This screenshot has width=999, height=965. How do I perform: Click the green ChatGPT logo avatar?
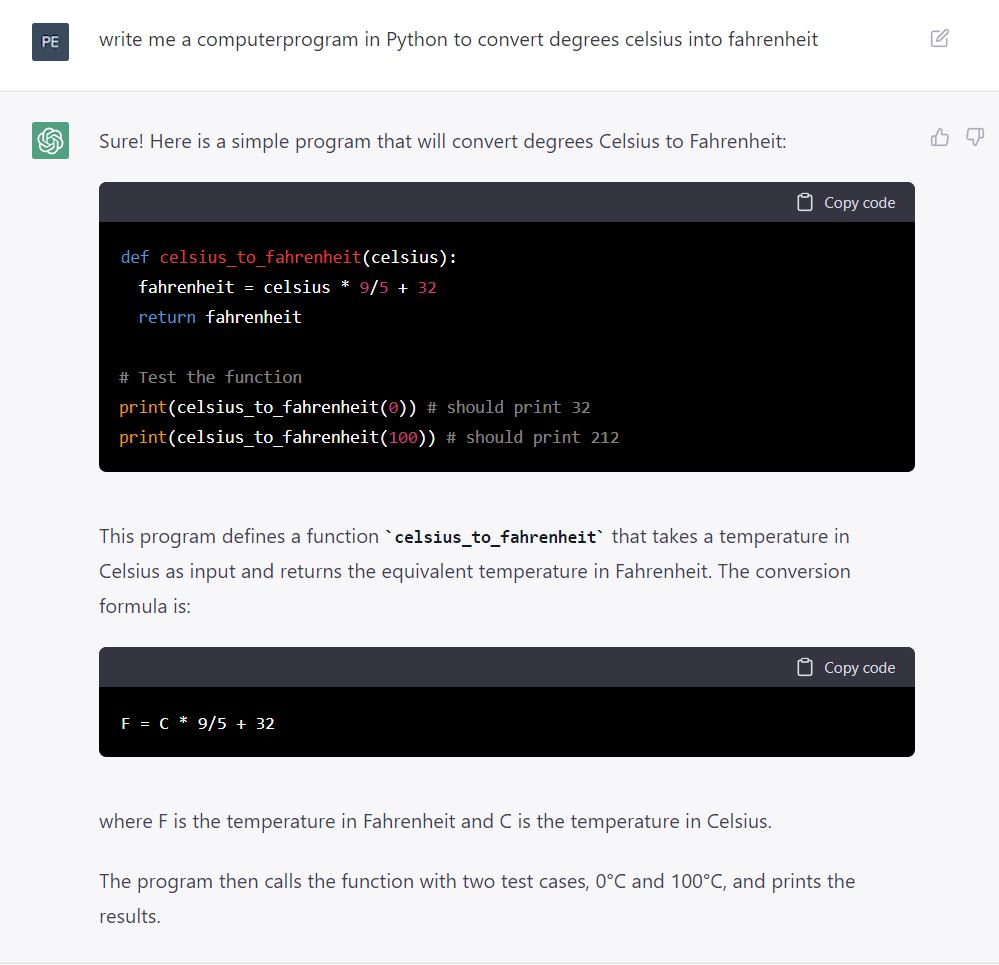click(x=50, y=140)
